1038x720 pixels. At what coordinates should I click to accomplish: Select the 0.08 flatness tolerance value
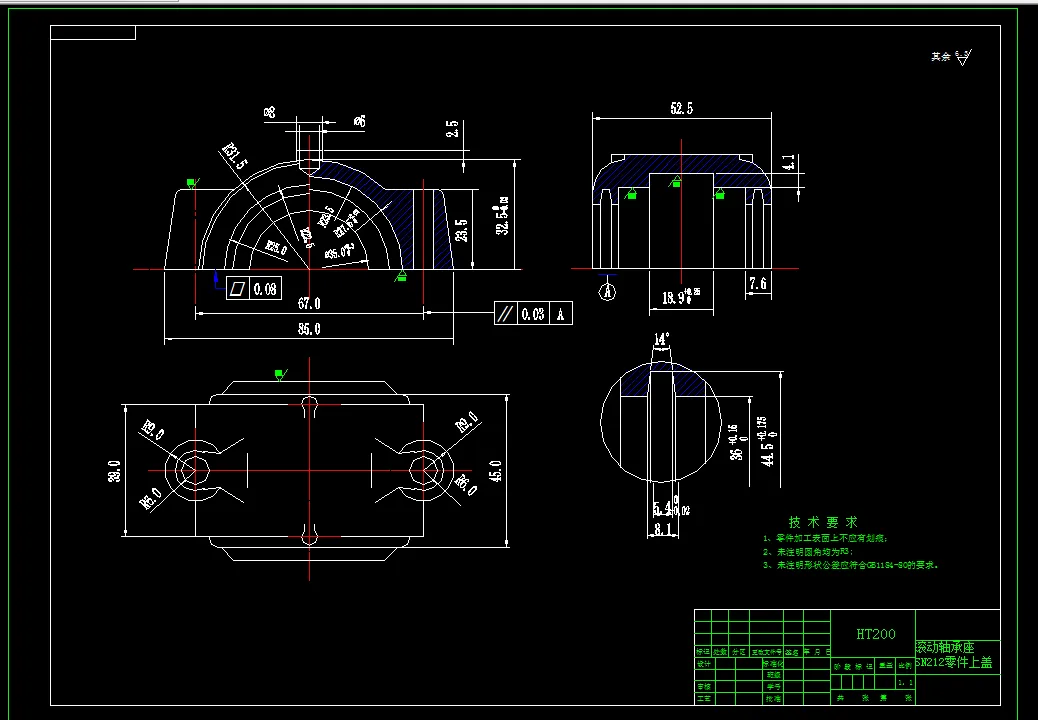(x=265, y=289)
